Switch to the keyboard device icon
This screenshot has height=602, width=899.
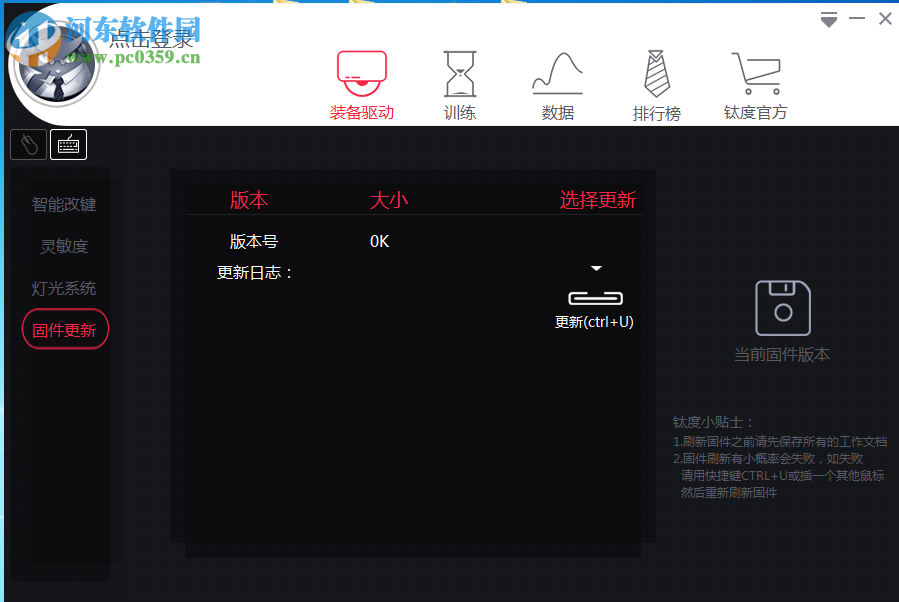tap(68, 144)
